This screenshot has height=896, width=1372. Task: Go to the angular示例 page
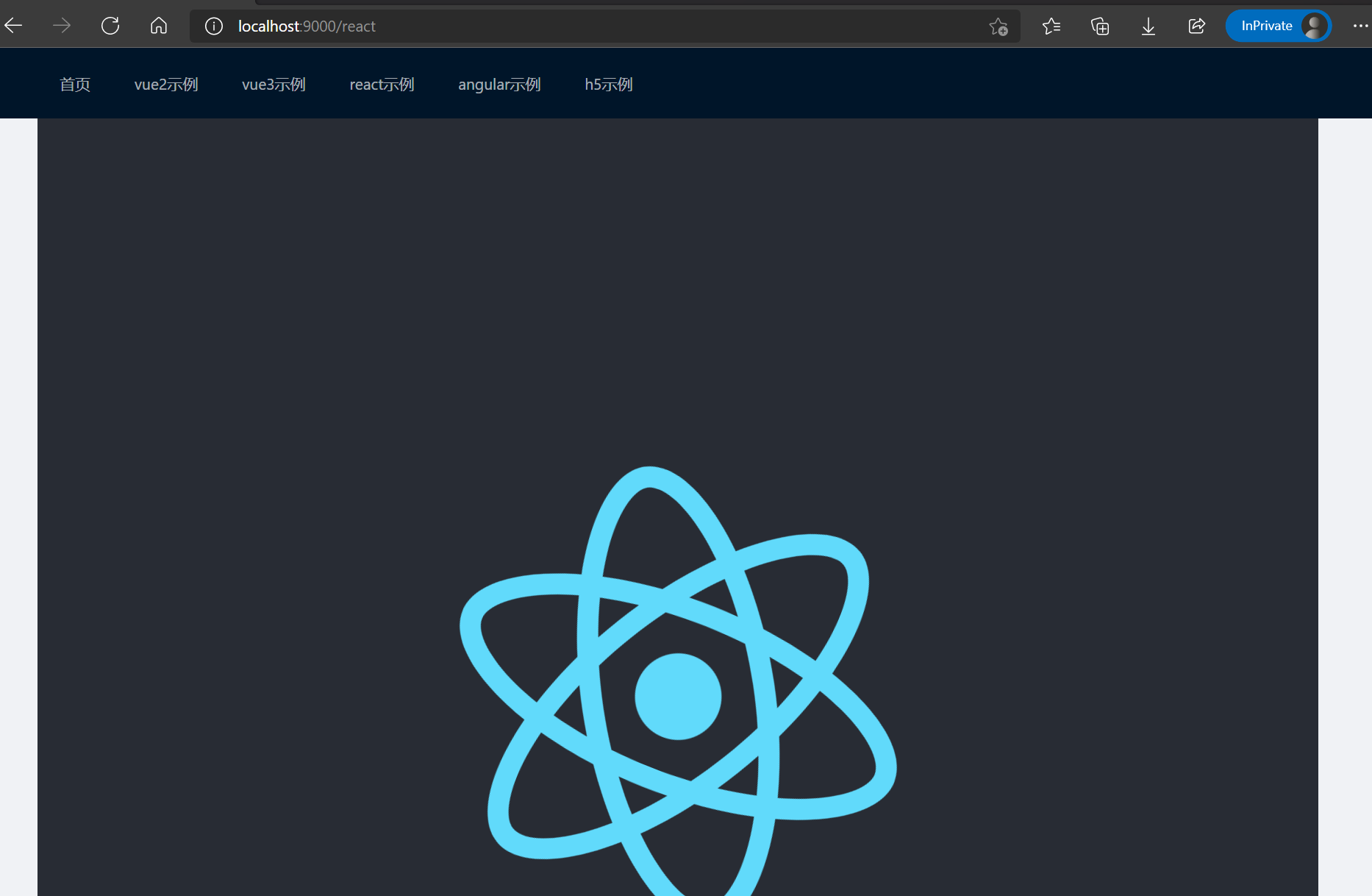499,85
